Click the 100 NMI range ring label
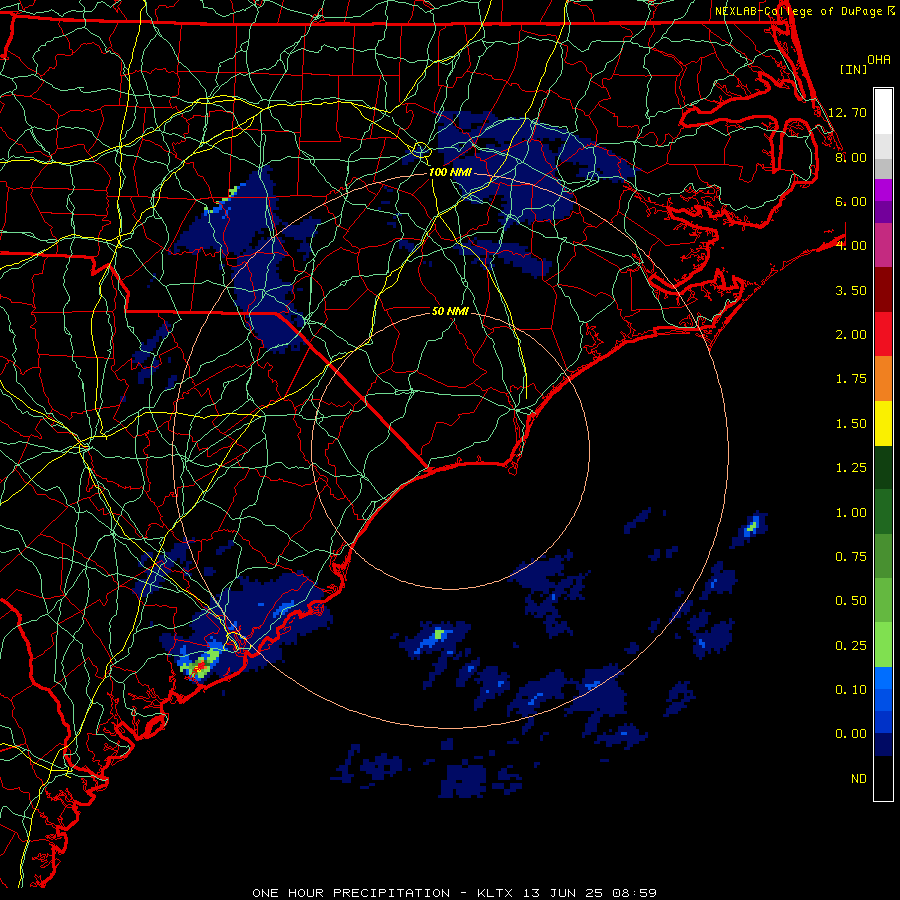Image resolution: width=900 pixels, height=900 pixels. tap(450, 172)
